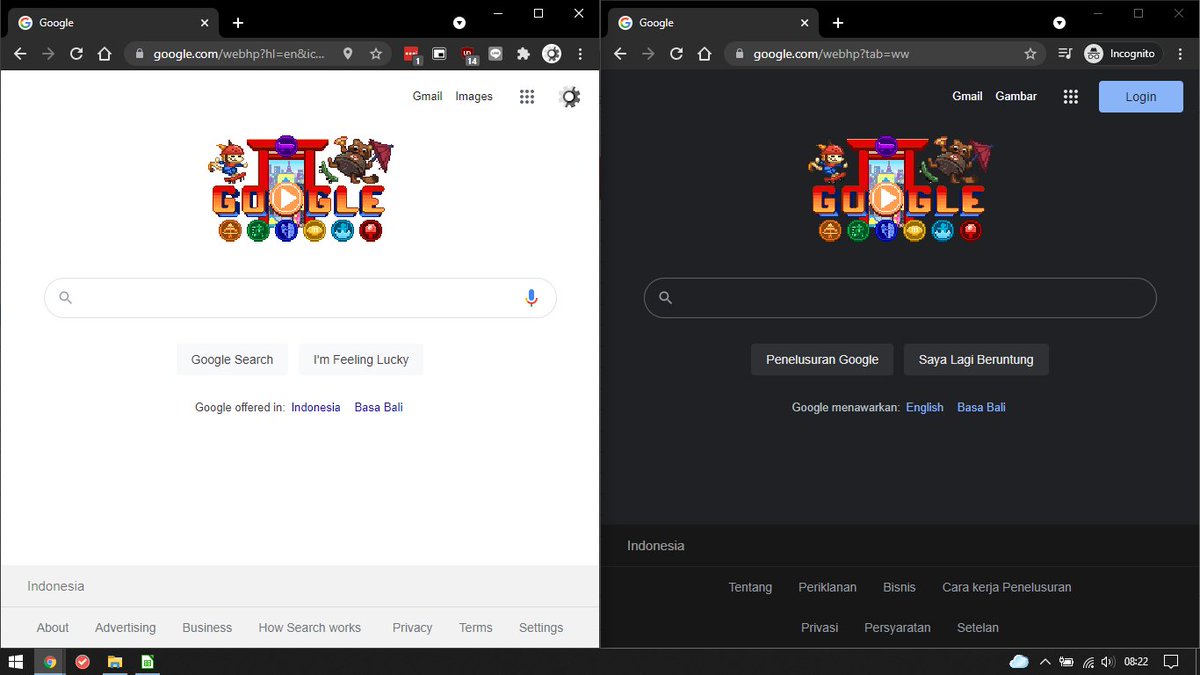
Task: Click Google search box in left window
Action: coord(300,298)
